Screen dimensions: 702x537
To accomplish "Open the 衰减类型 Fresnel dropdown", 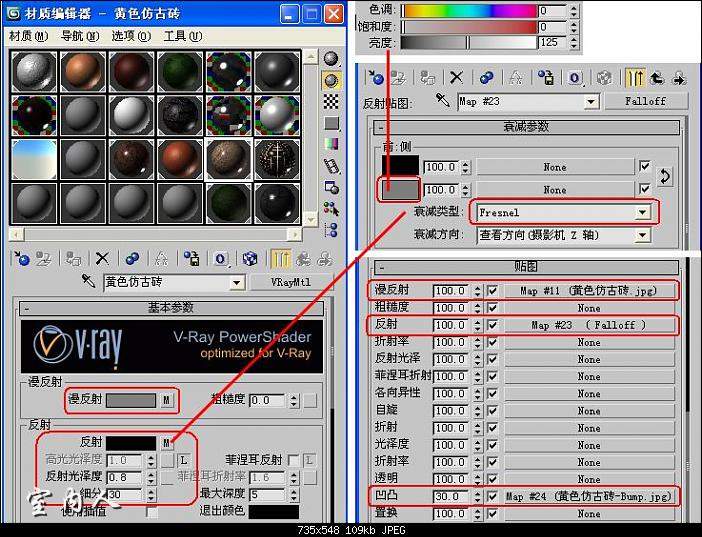I will 642,212.
